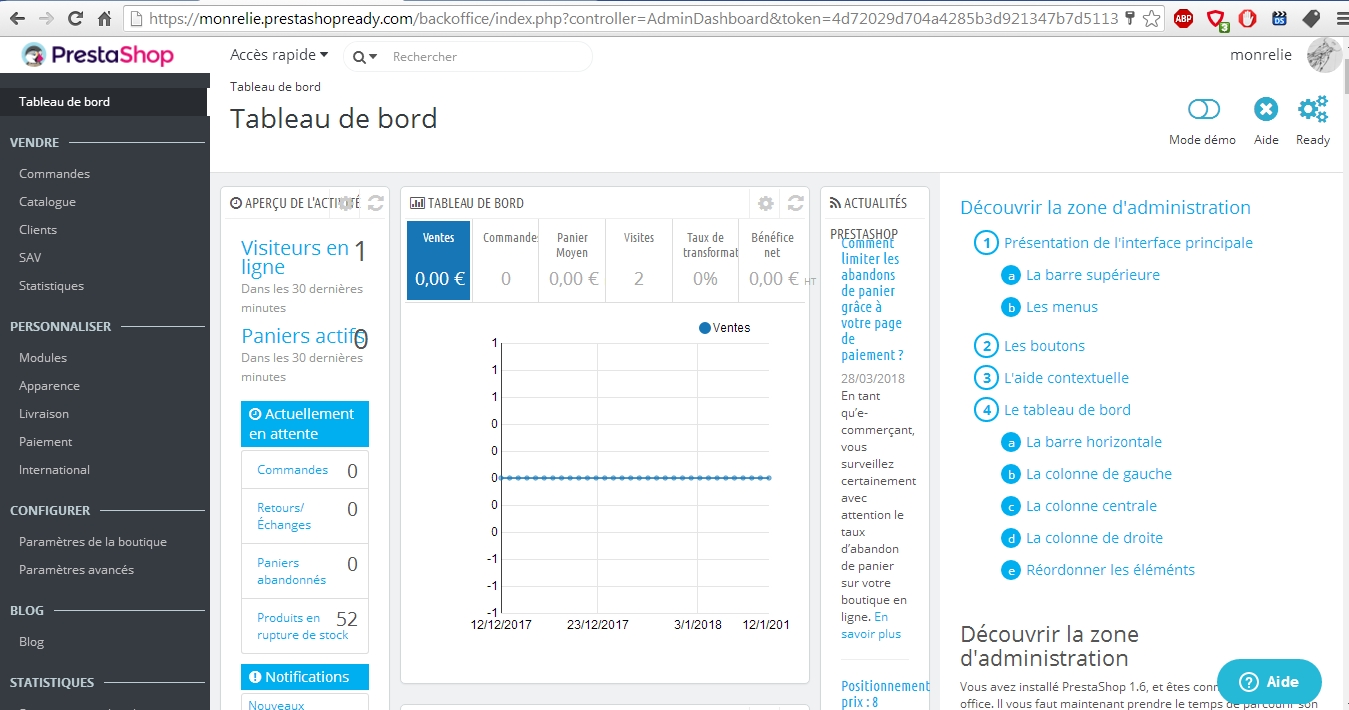Open La colonne de gauche help item
The width and height of the screenshot is (1349, 710).
coord(1099,474)
